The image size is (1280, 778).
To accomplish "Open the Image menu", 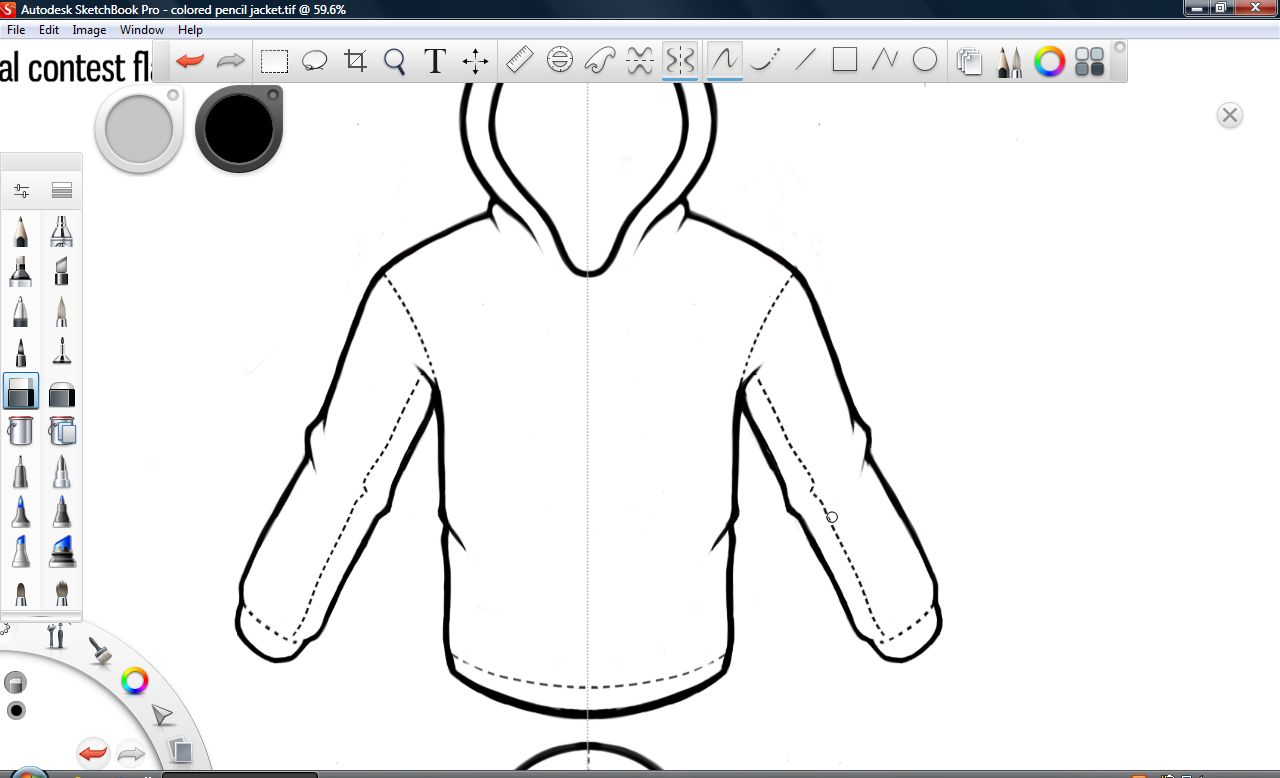I will (x=89, y=30).
